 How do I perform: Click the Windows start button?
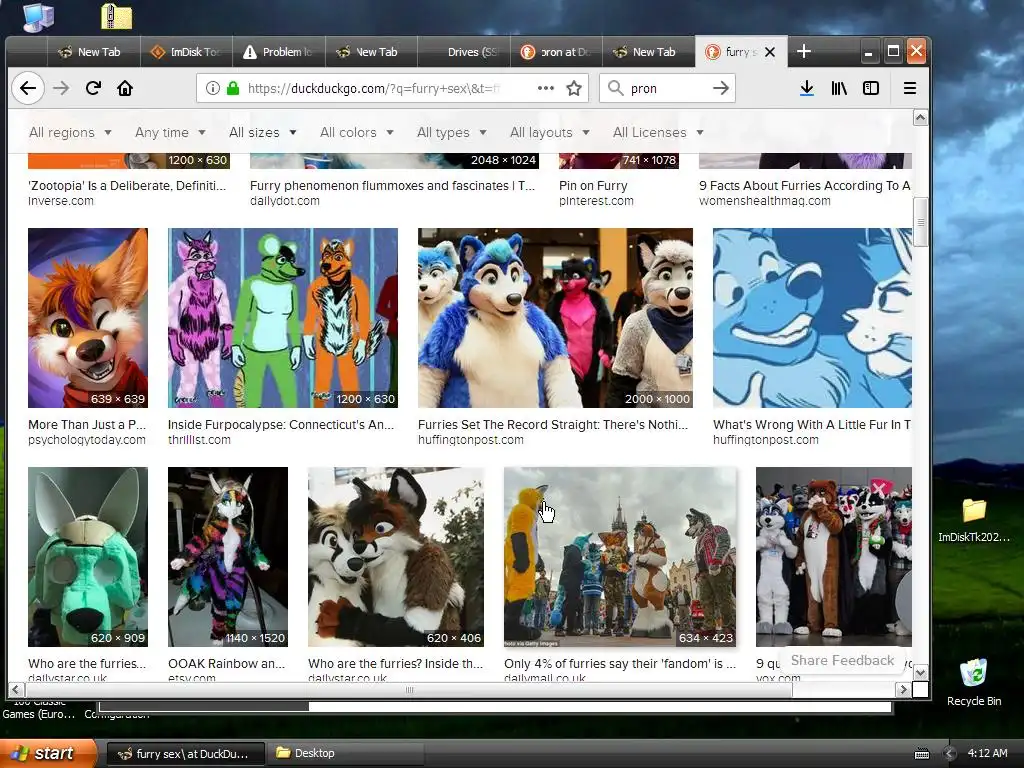[47, 753]
